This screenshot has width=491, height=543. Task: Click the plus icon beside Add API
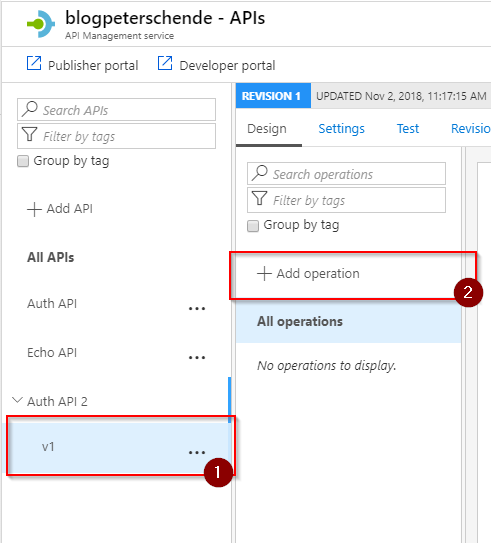34,210
